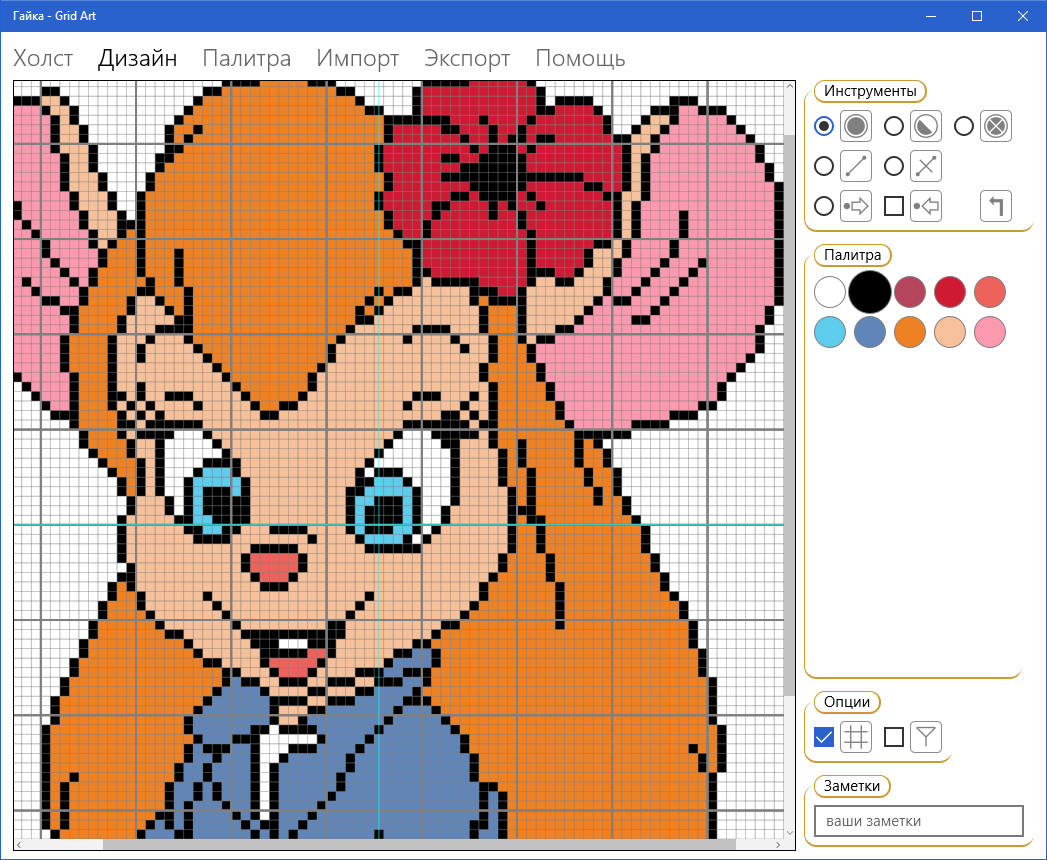Screen dimensions: 1047x860
Task: Pick the dark rose palette color
Action: click(910, 292)
